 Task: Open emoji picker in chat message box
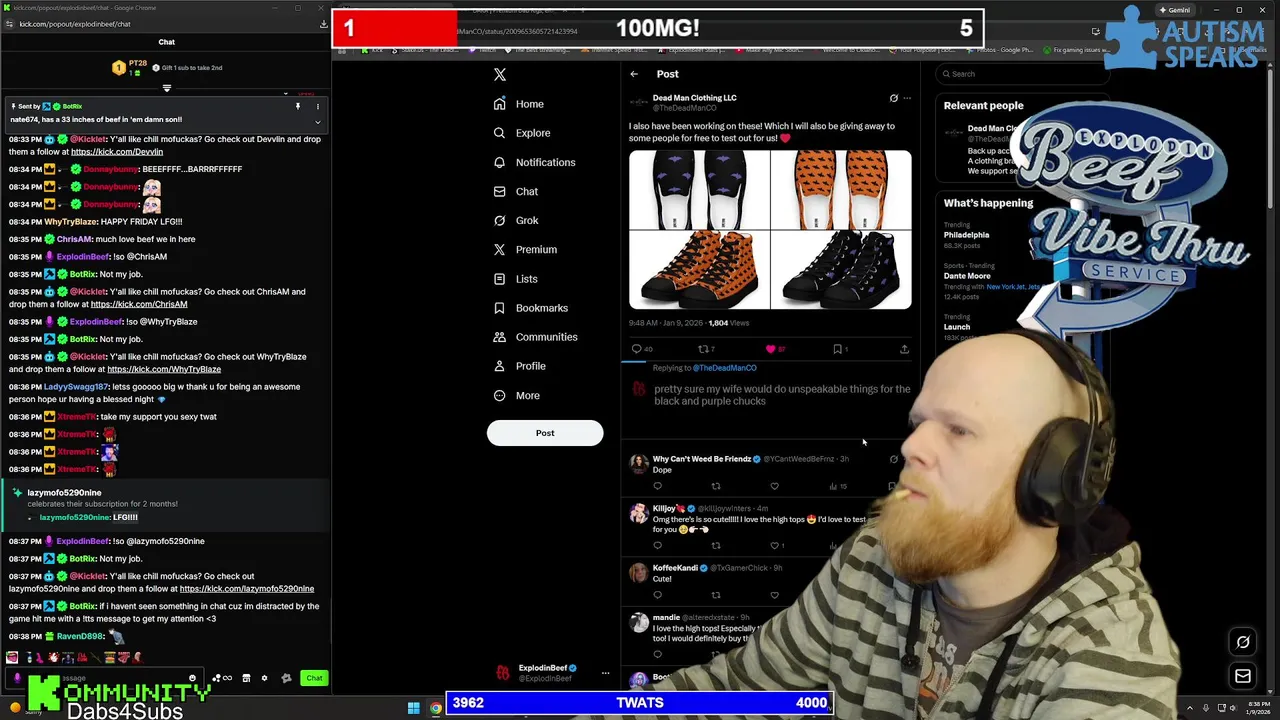click(192, 678)
